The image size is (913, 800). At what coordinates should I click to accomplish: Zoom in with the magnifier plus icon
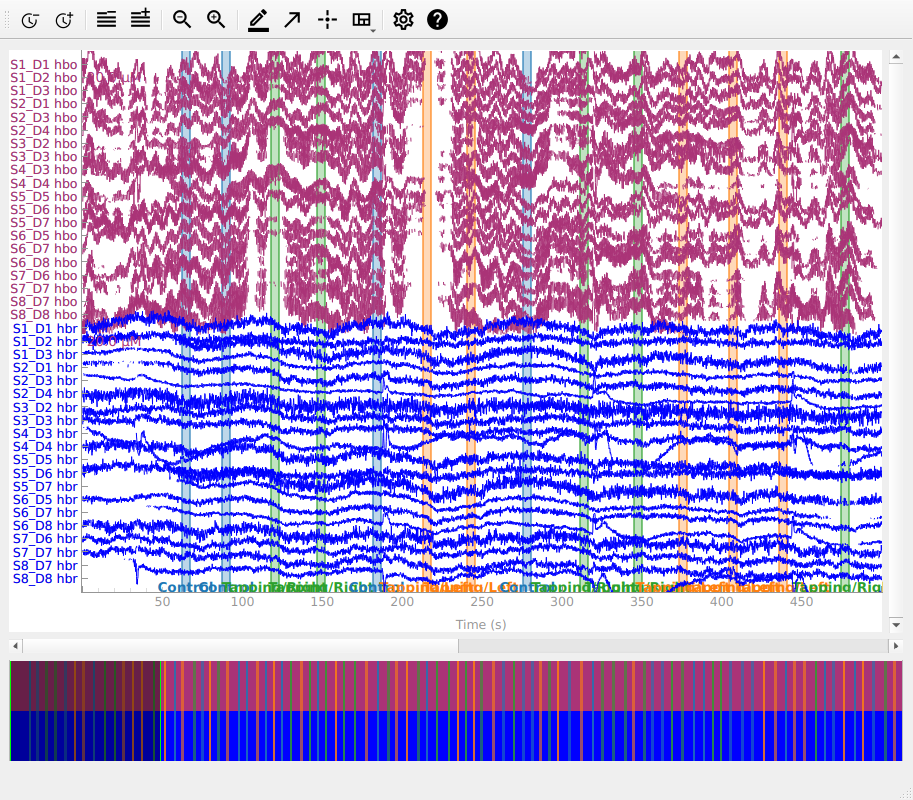coord(216,19)
